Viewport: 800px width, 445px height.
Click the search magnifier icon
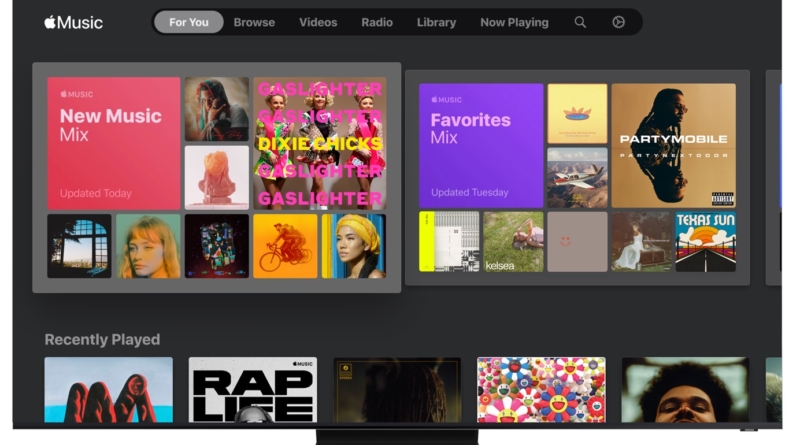580,22
